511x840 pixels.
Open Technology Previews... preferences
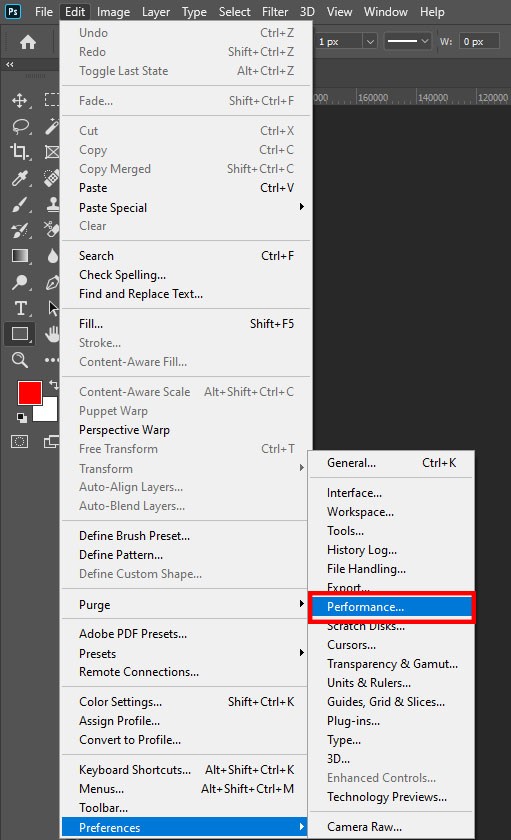tap(392, 797)
